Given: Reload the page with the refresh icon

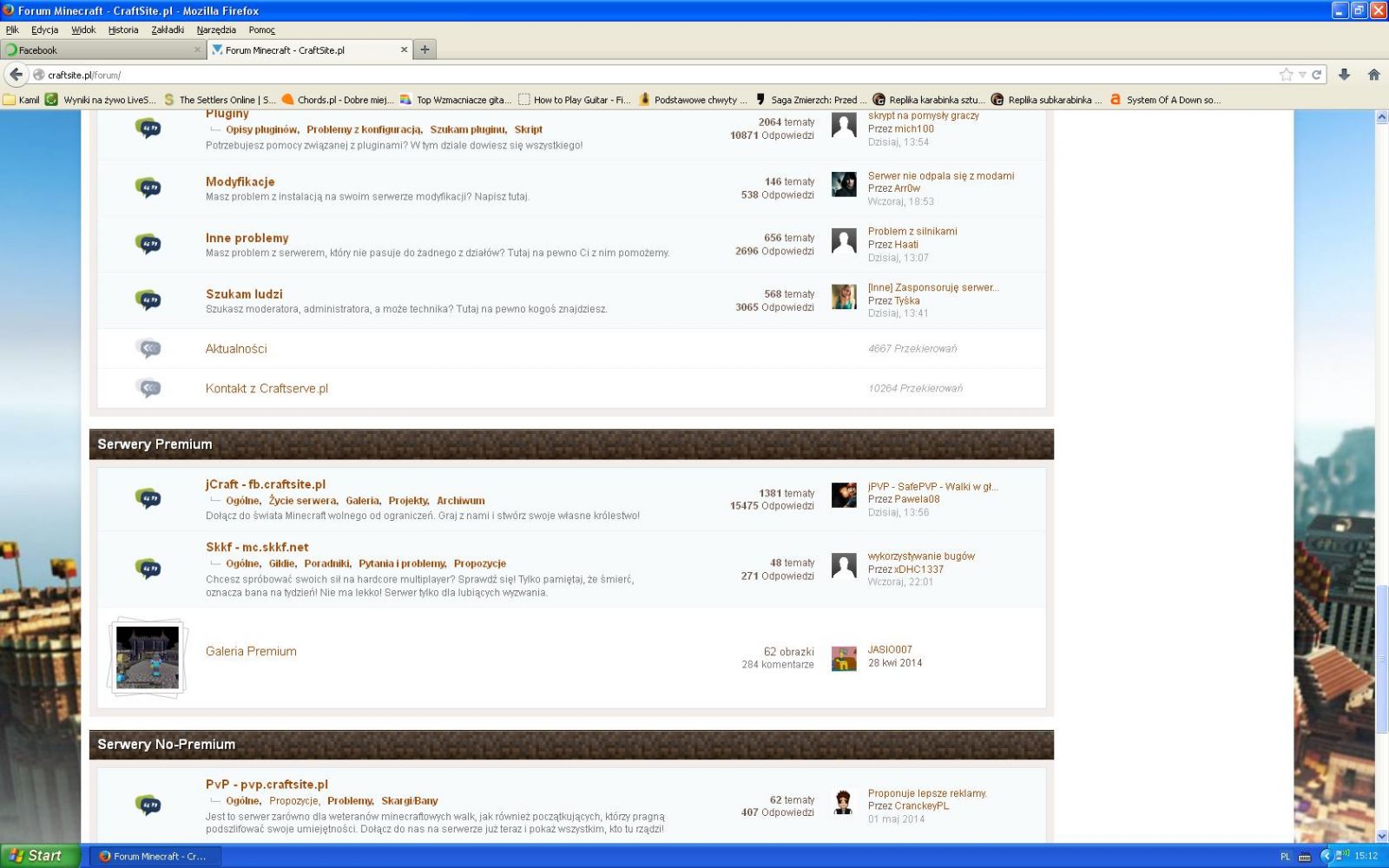Looking at the screenshot, I should point(1317,75).
